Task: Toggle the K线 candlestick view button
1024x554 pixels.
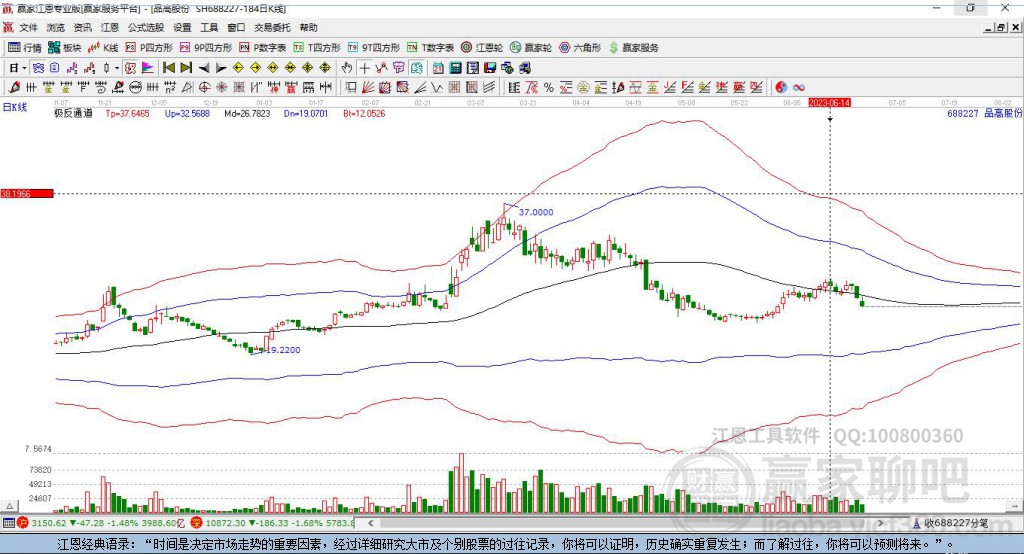Action: click(x=103, y=48)
